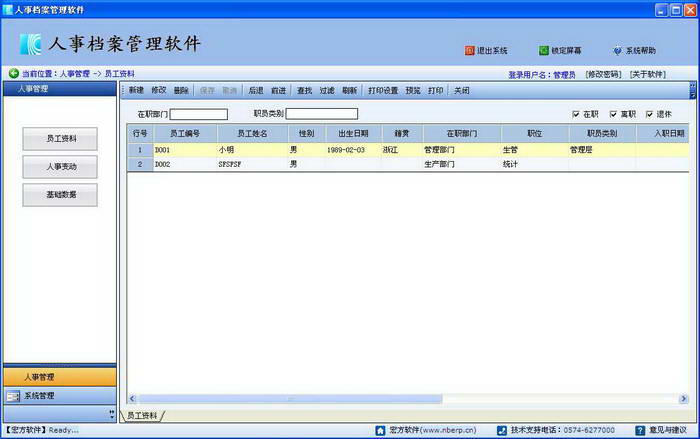The height and width of the screenshot is (439, 700).
Task: Click the 员工资料 sidebar button
Action: coord(60,139)
